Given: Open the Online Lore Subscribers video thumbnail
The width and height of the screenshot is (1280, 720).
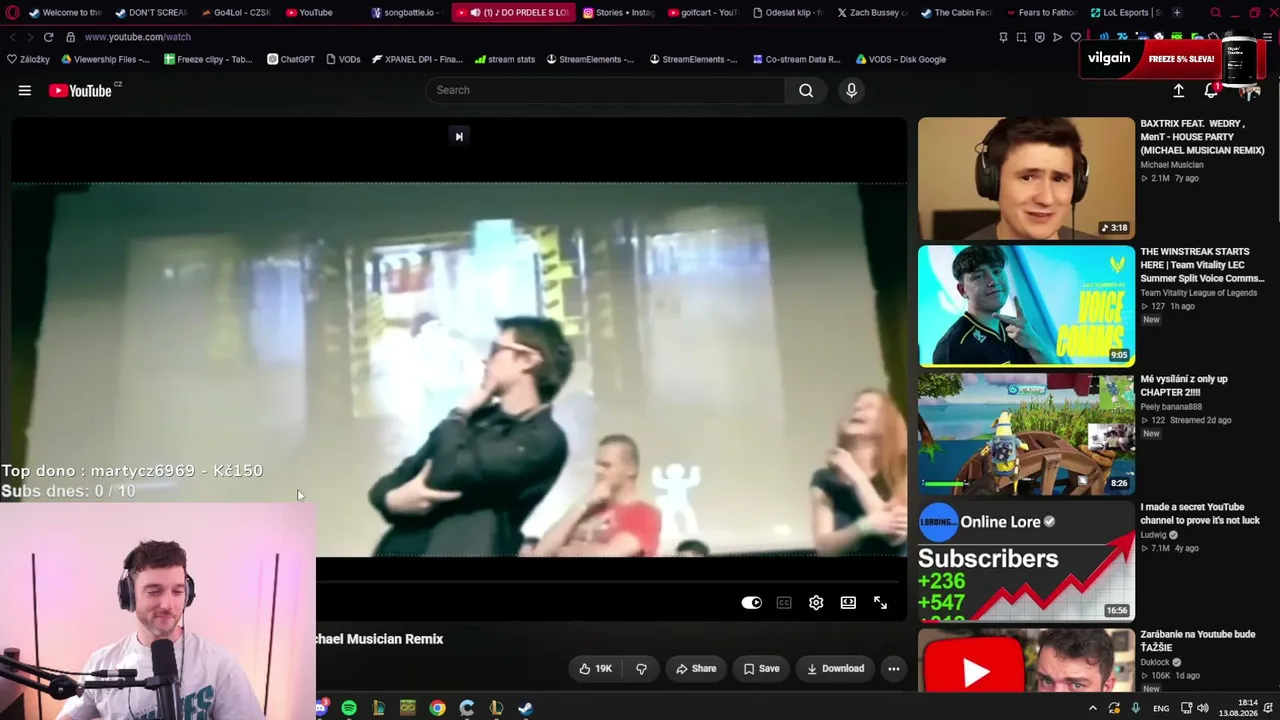Looking at the screenshot, I should click(x=1026, y=562).
